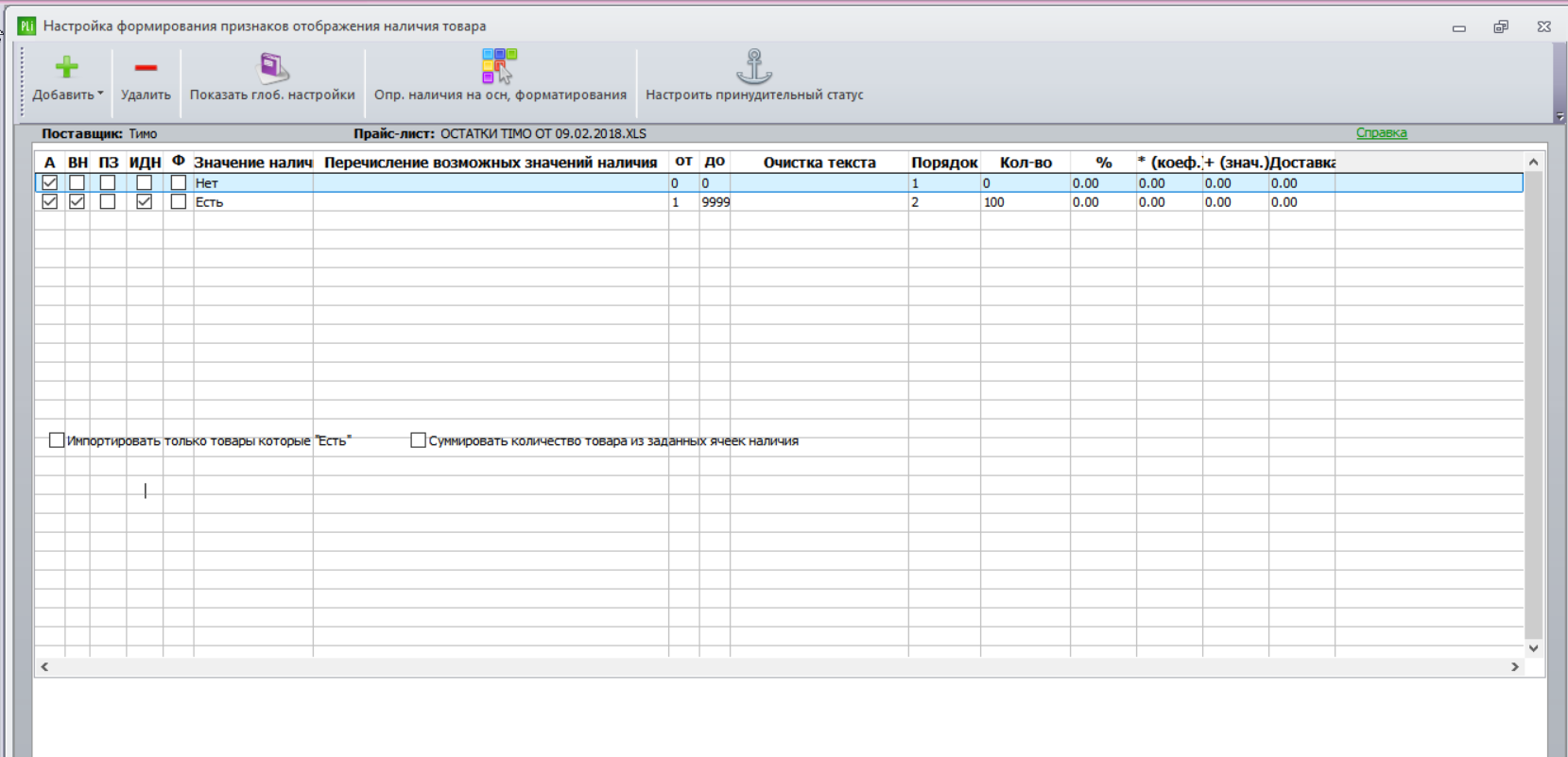Toggle checkbox Ф in the Нет row
Viewport: 1568px width, 757px height.
(x=179, y=182)
